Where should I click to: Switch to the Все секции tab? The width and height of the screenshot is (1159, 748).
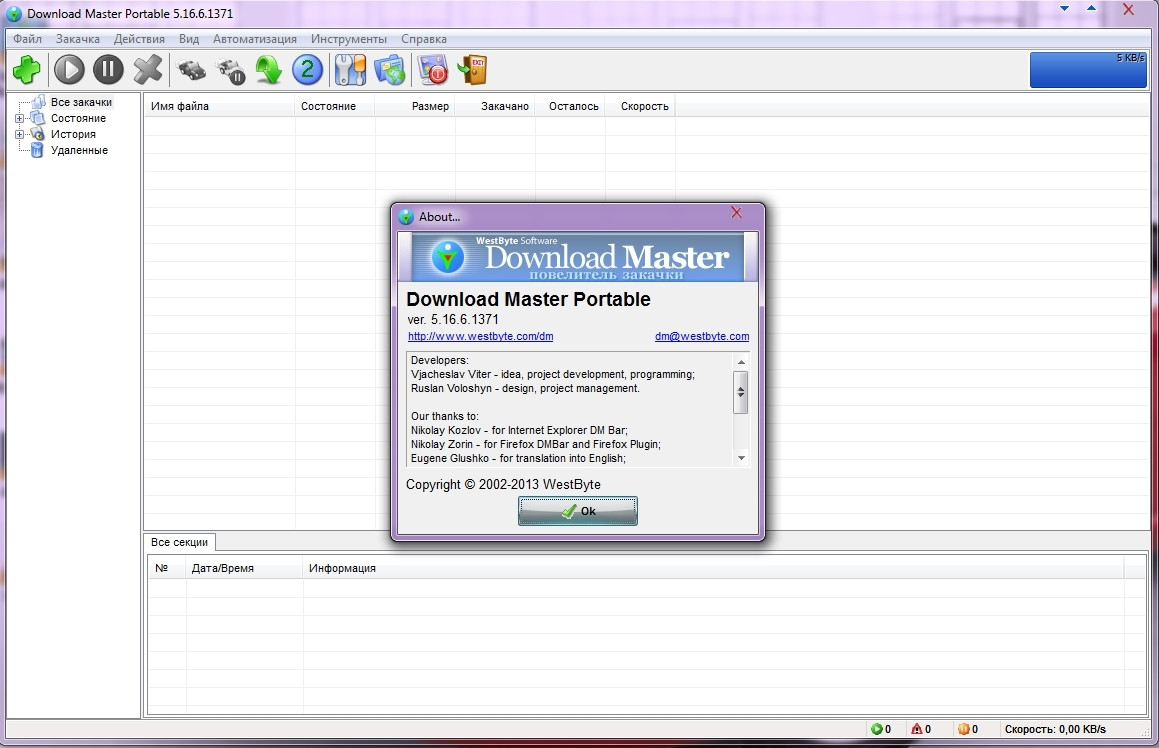click(180, 543)
